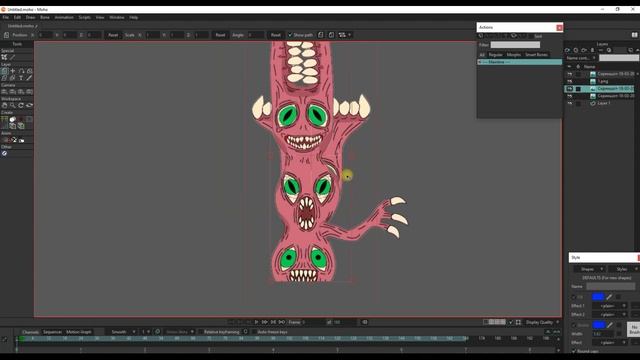The width and height of the screenshot is (640, 360).
Task: Click the first Special section tool icon
Action: [x=4, y=57]
